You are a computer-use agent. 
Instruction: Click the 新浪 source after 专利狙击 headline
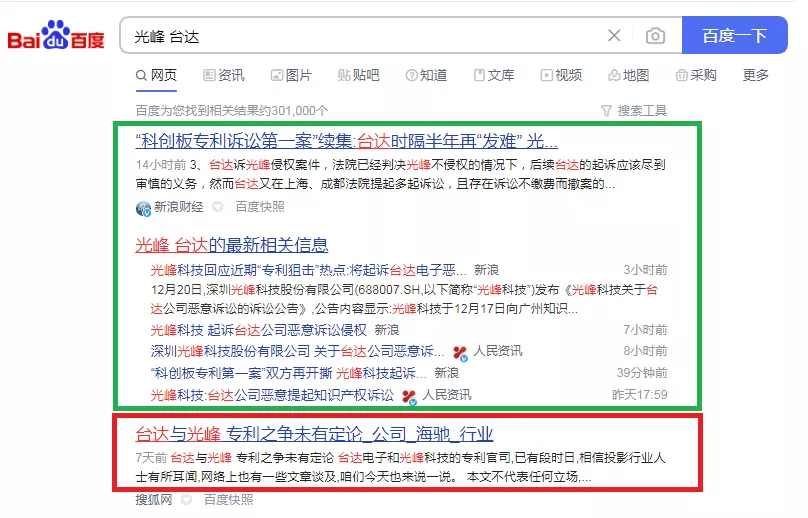point(486,270)
